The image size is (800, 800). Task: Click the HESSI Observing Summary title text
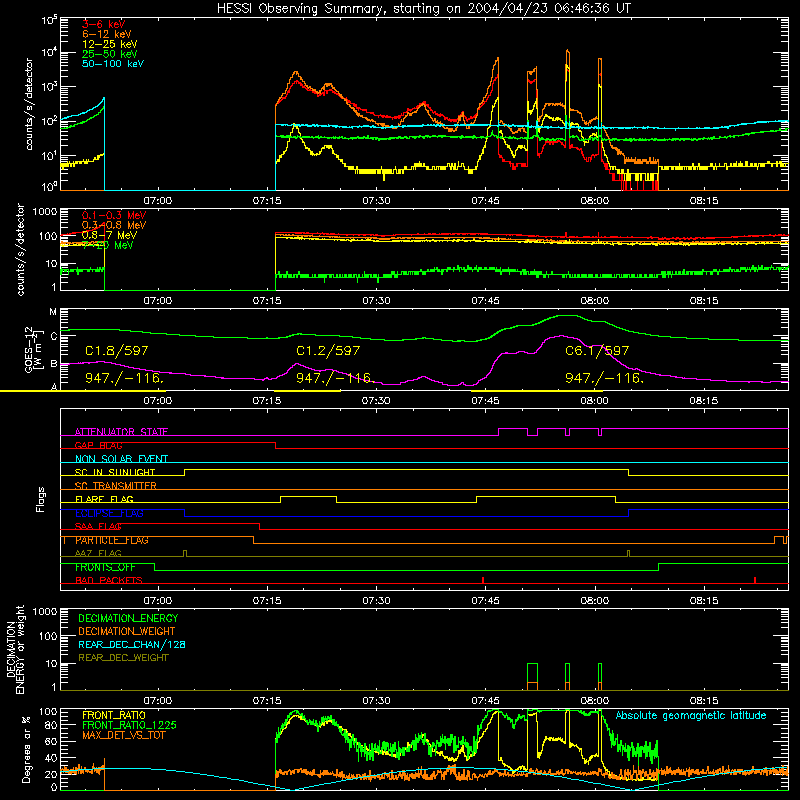[423, 9]
